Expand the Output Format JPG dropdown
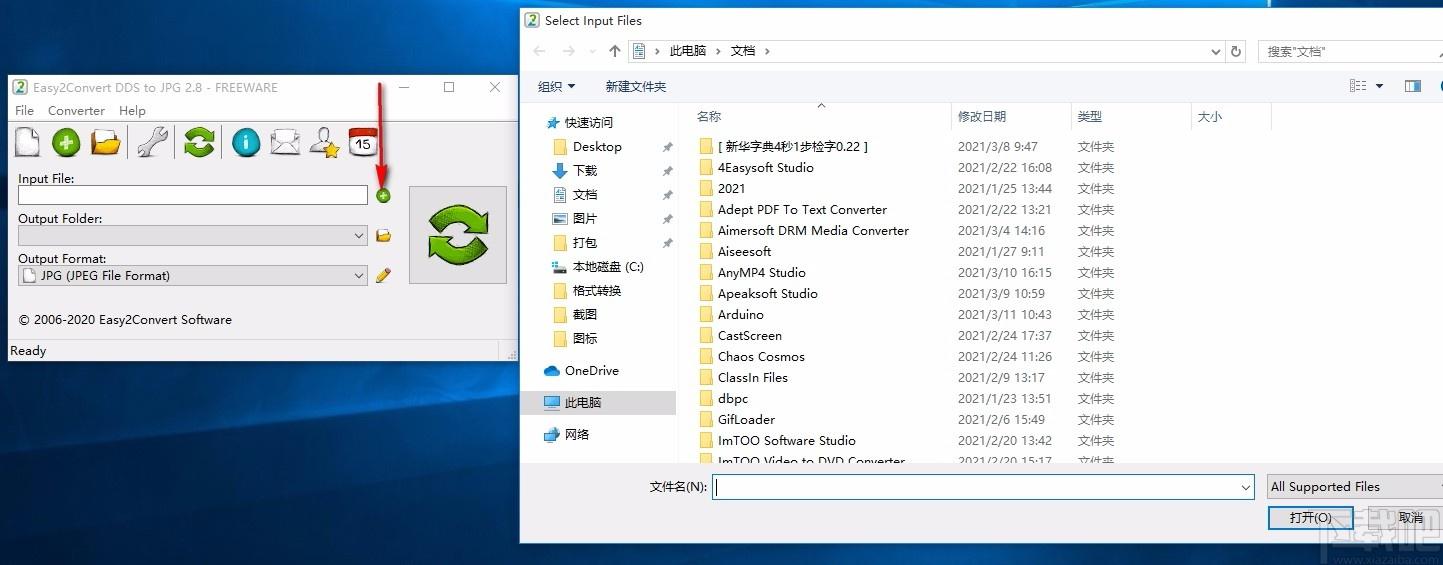 click(359, 275)
